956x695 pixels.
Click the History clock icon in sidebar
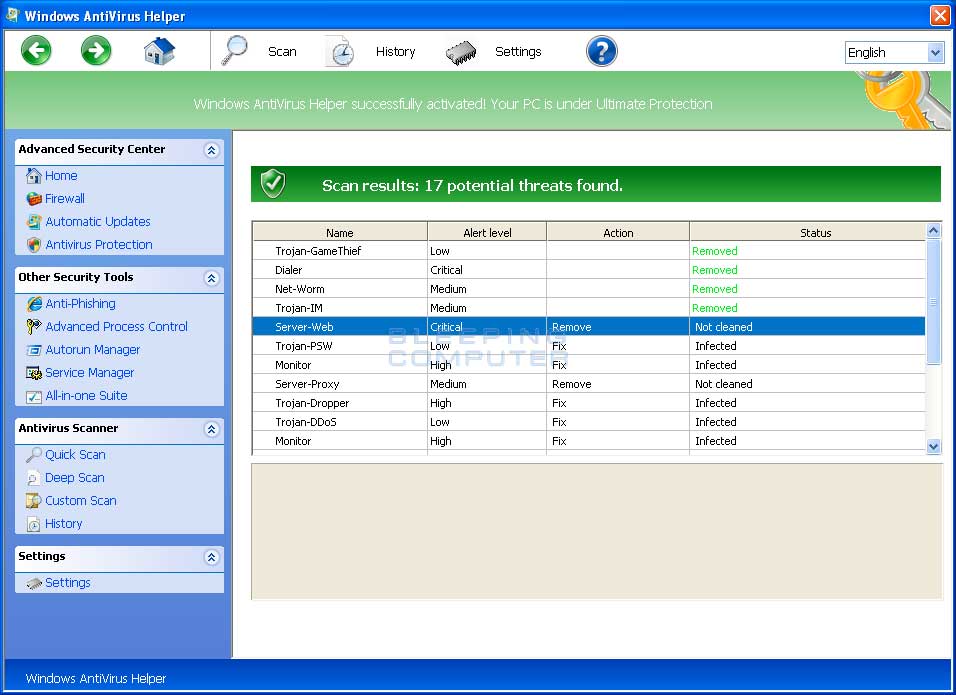click(34, 524)
